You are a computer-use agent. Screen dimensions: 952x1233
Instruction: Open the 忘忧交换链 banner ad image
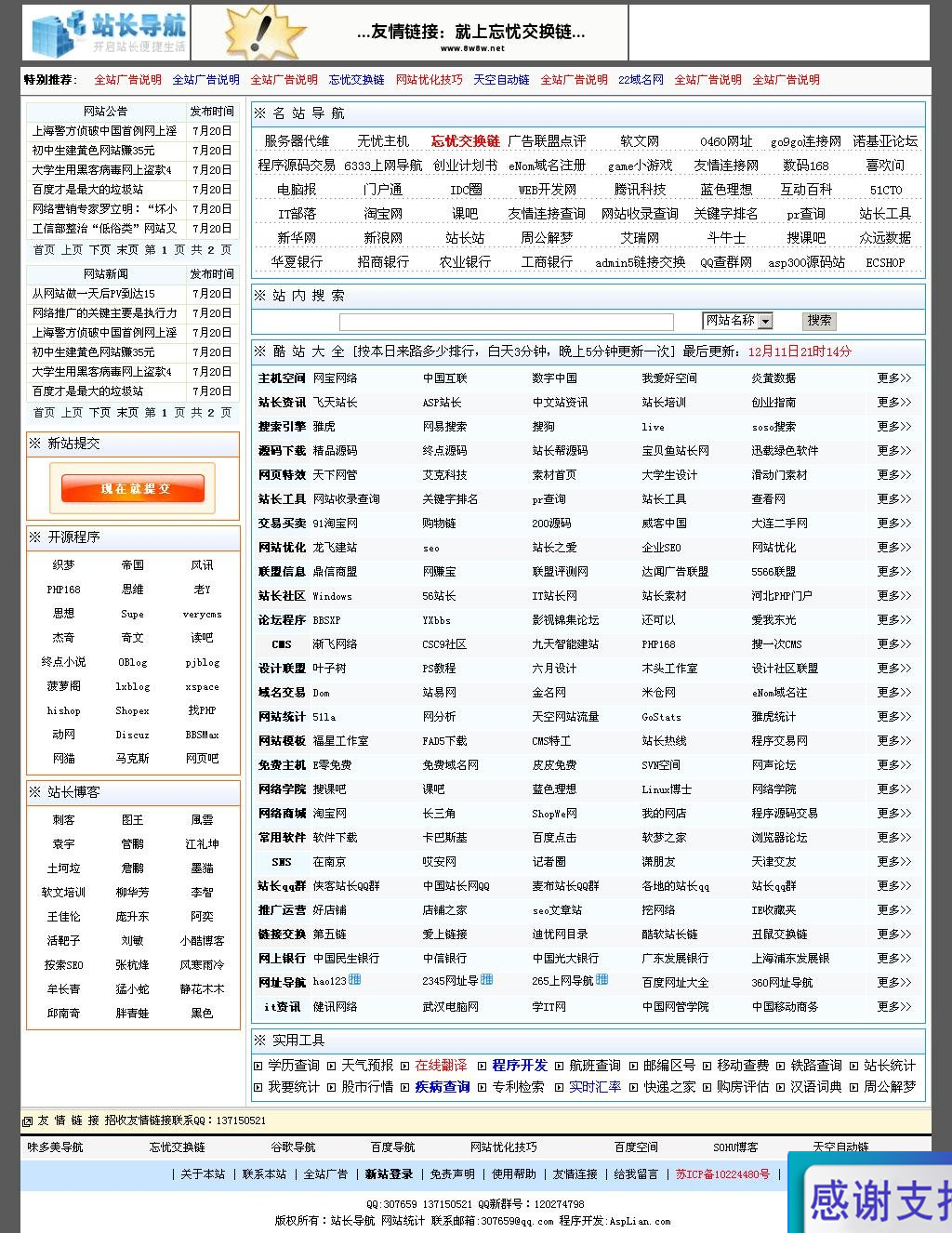pyautogui.click(x=409, y=33)
